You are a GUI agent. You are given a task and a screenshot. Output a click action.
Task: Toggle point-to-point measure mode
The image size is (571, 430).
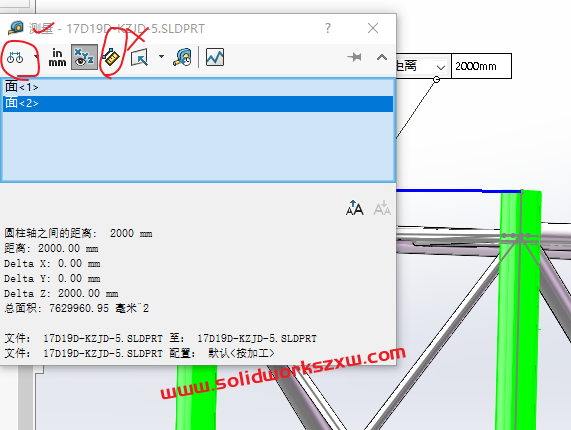click(111, 58)
